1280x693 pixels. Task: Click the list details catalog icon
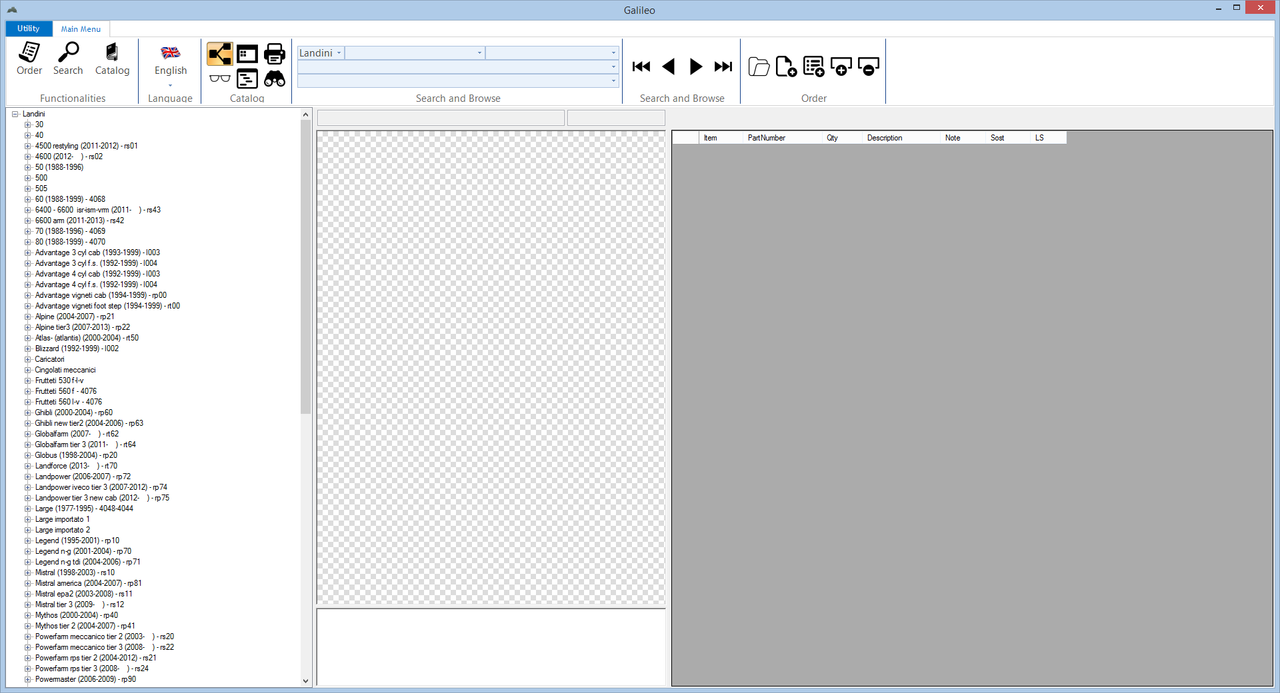pos(247,79)
